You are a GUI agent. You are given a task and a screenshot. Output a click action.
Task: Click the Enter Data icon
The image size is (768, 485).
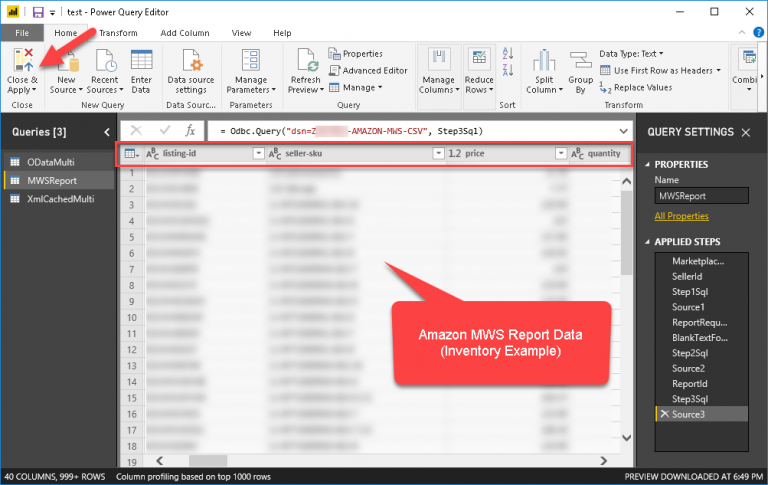point(142,61)
